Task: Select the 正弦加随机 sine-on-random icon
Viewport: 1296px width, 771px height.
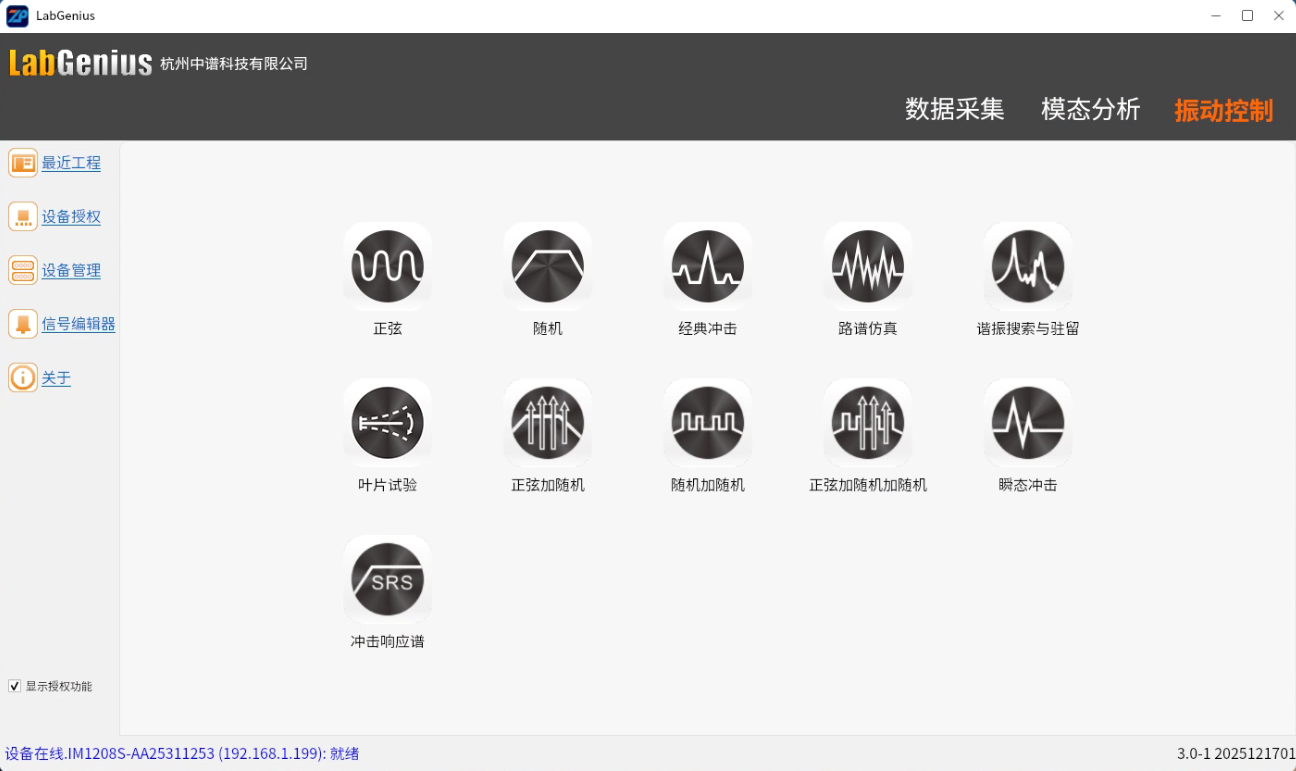Action: point(547,423)
